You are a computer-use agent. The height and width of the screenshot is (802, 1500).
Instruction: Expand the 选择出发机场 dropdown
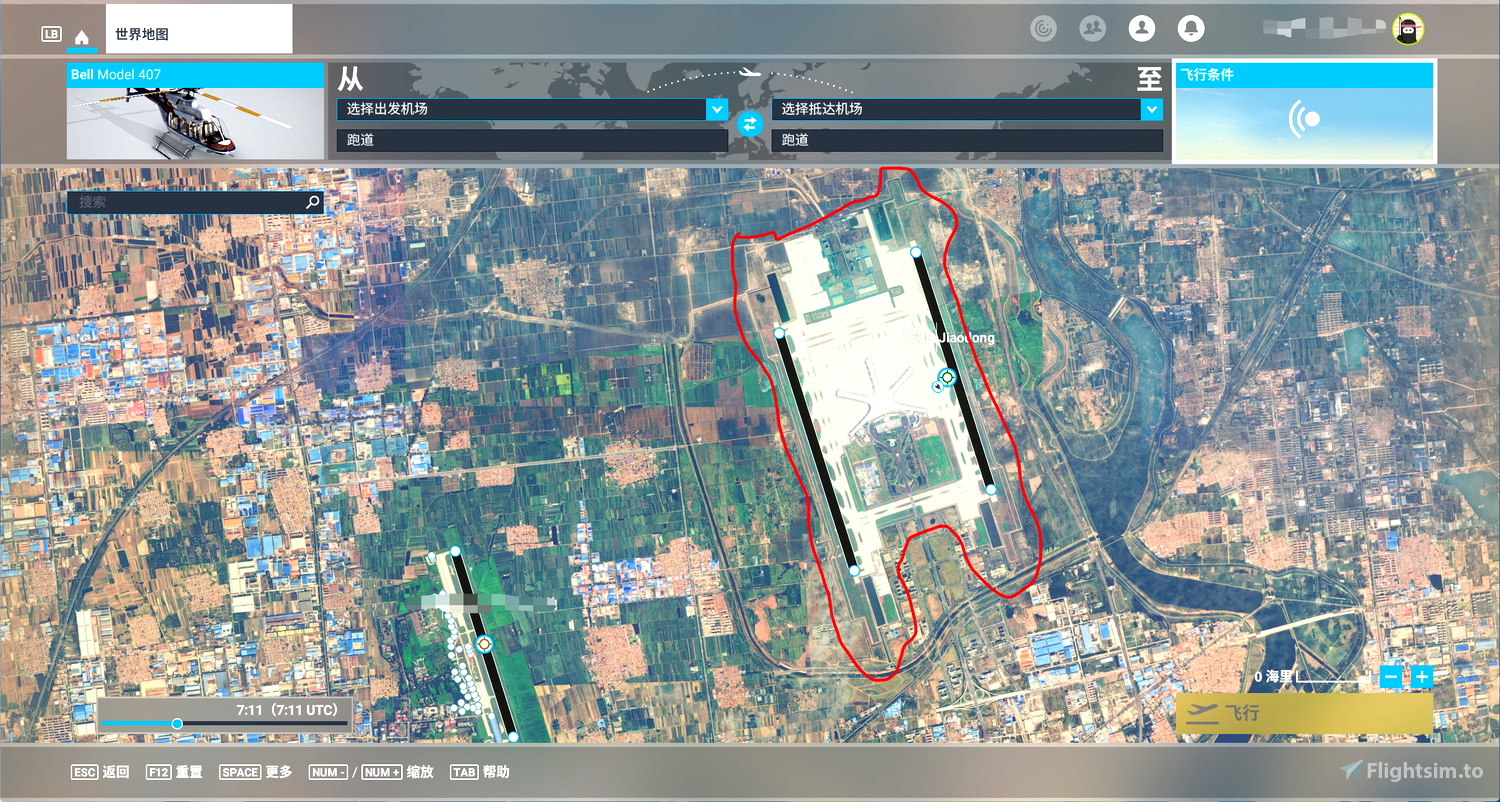pyautogui.click(x=716, y=109)
